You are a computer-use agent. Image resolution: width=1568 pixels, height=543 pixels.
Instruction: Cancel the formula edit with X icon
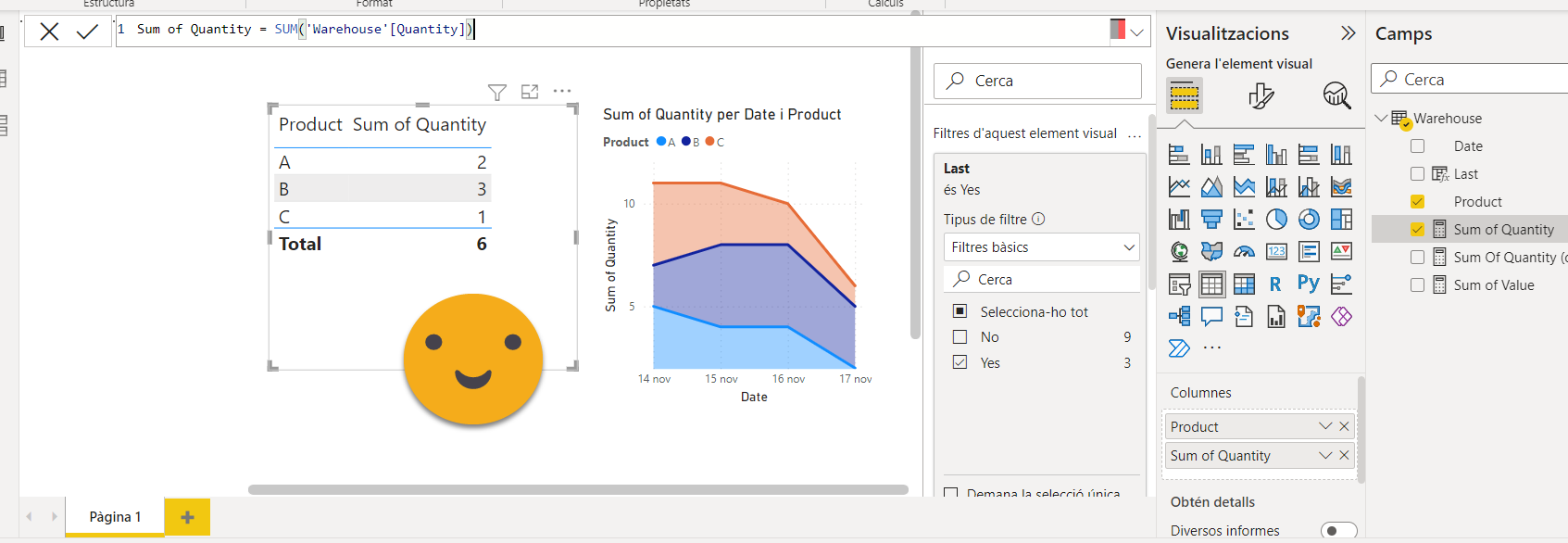pyautogui.click(x=49, y=32)
